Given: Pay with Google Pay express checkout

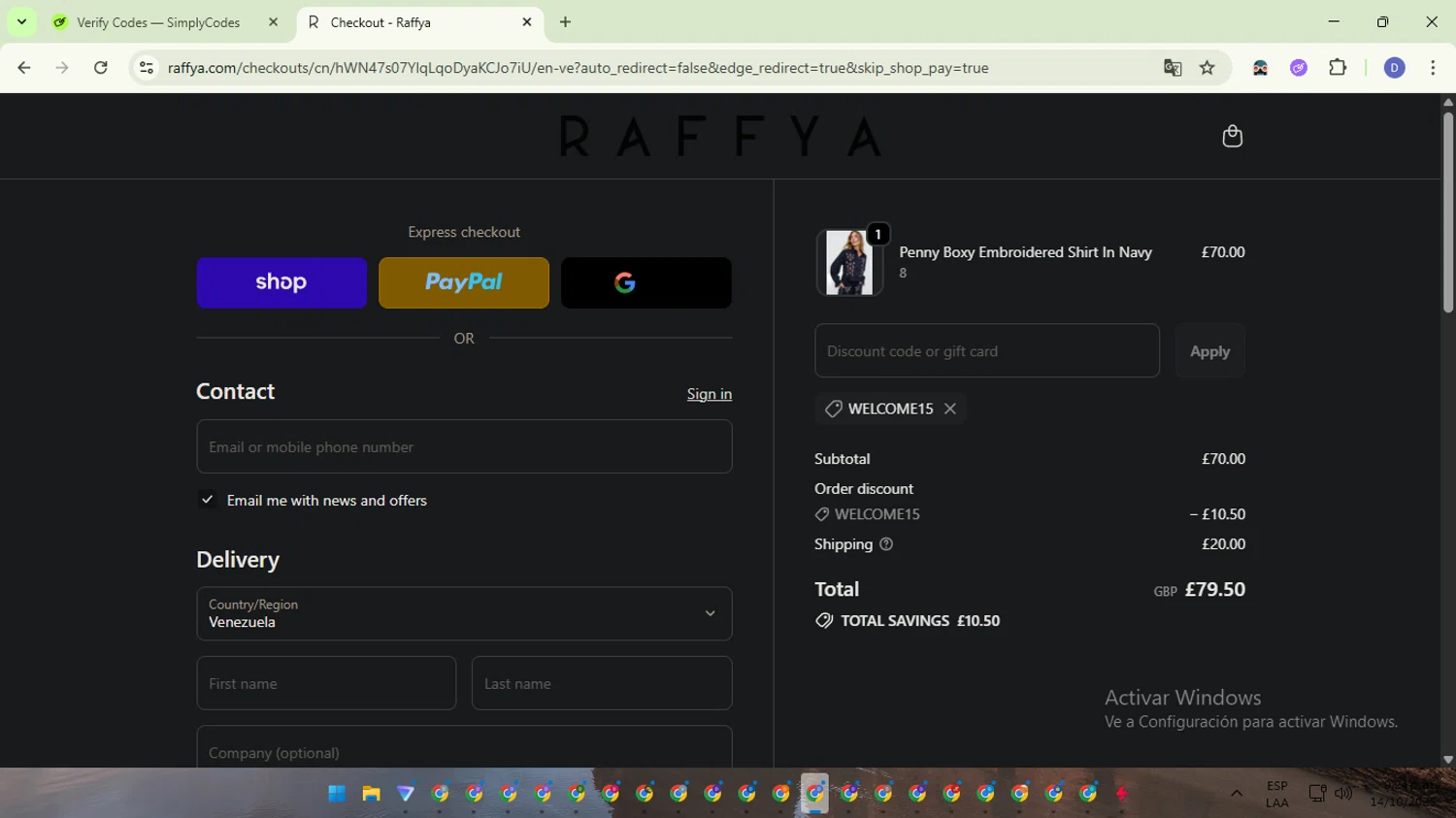Looking at the screenshot, I should pyautogui.click(x=646, y=282).
